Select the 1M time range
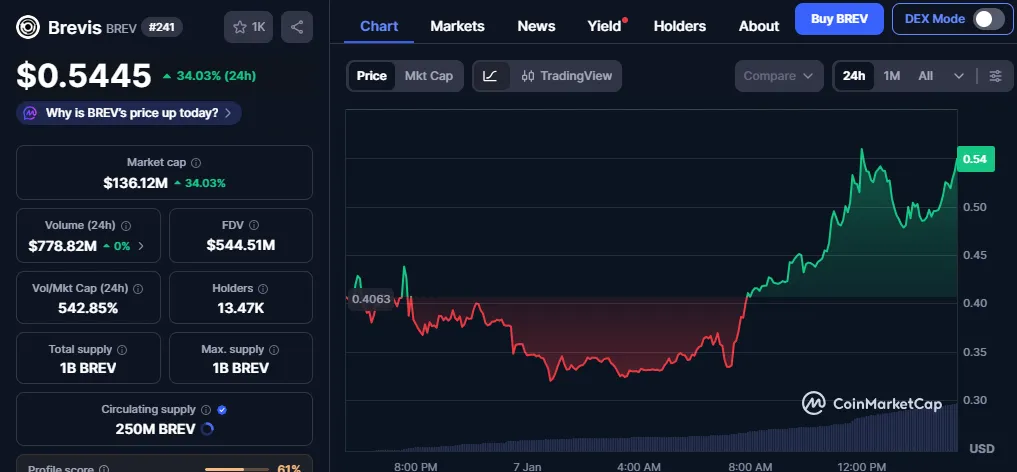Viewport: 1017px width, 472px height. 892,76
